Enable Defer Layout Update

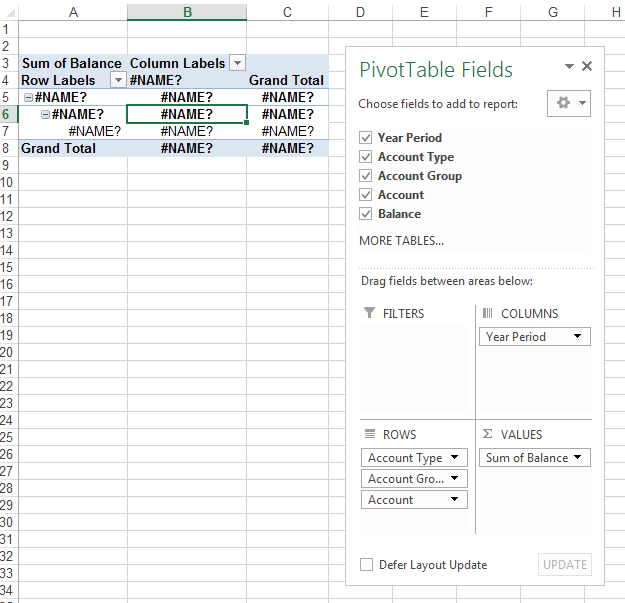[366, 565]
